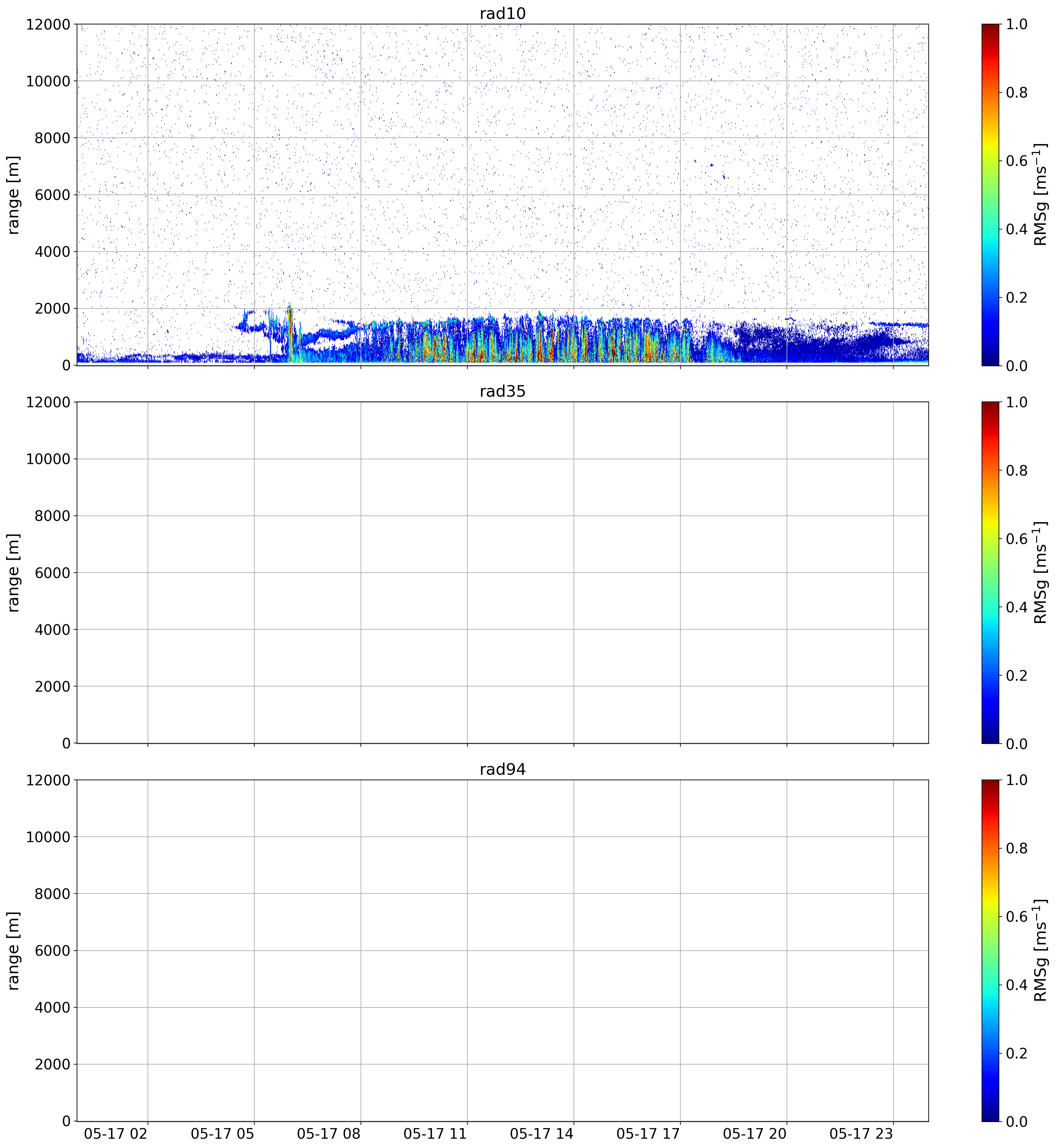The width and height of the screenshot is (1057, 1148).
Task: Click the 1.0 label on rad10 colorbar
Action: (x=1016, y=24)
